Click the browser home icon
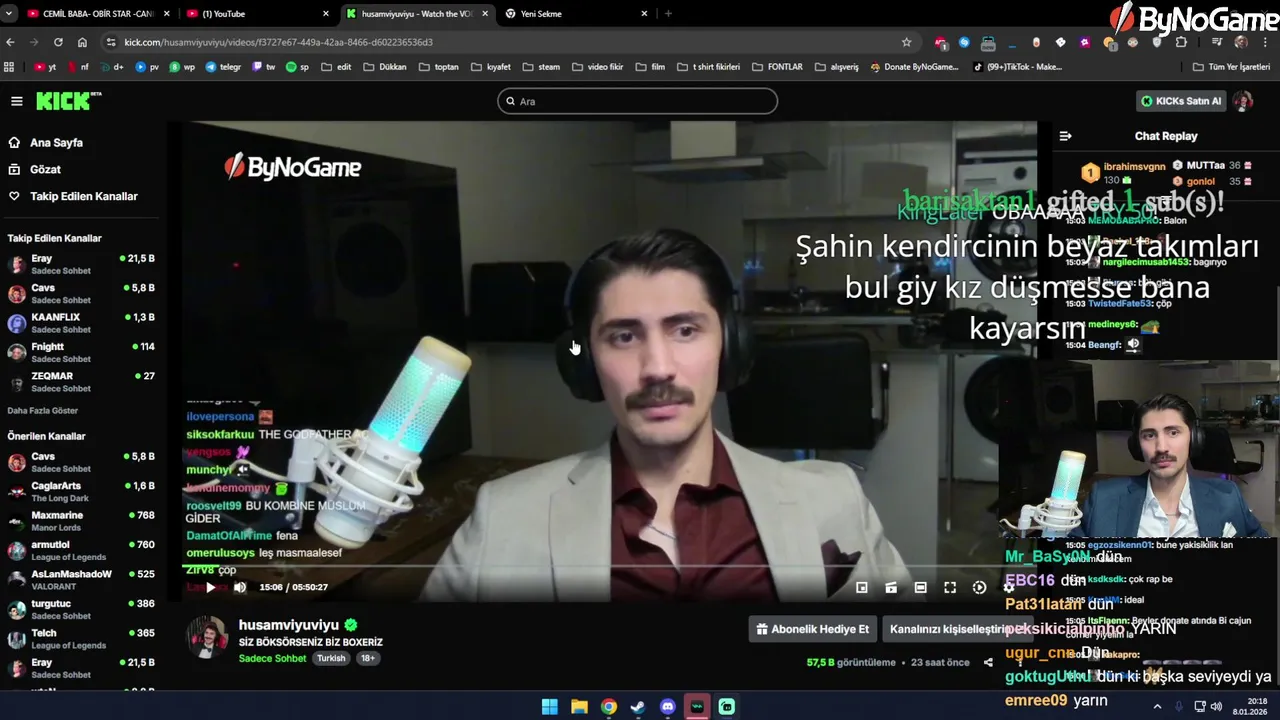Viewport: 1280px width, 720px height. click(x=82, y=42)
